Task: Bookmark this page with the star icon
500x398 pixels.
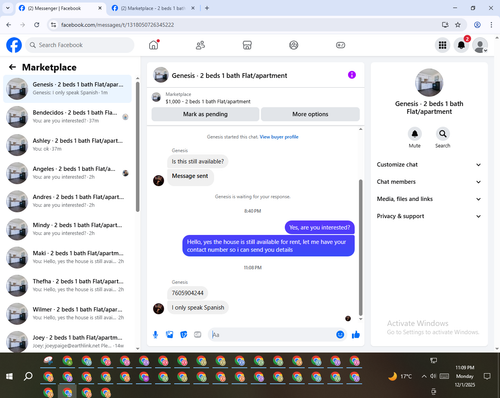Action: (458, 25)
